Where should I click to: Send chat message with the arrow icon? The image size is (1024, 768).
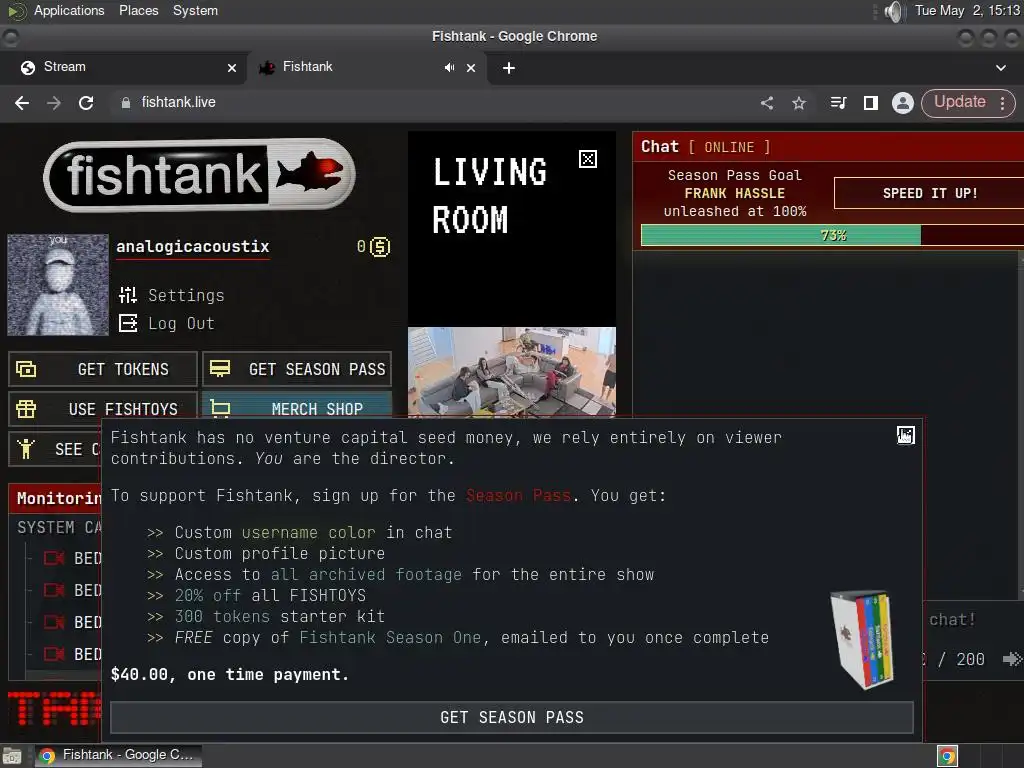point(1012,659)
